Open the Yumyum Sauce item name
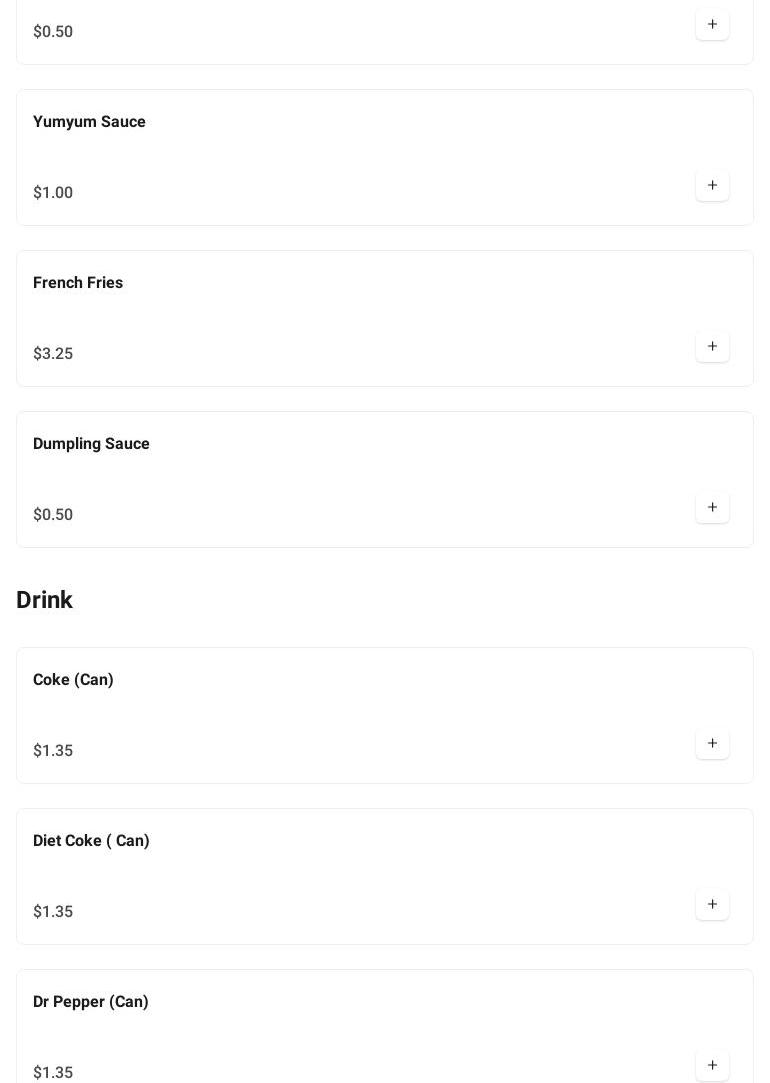770x1083 pixels. (89, 122)
